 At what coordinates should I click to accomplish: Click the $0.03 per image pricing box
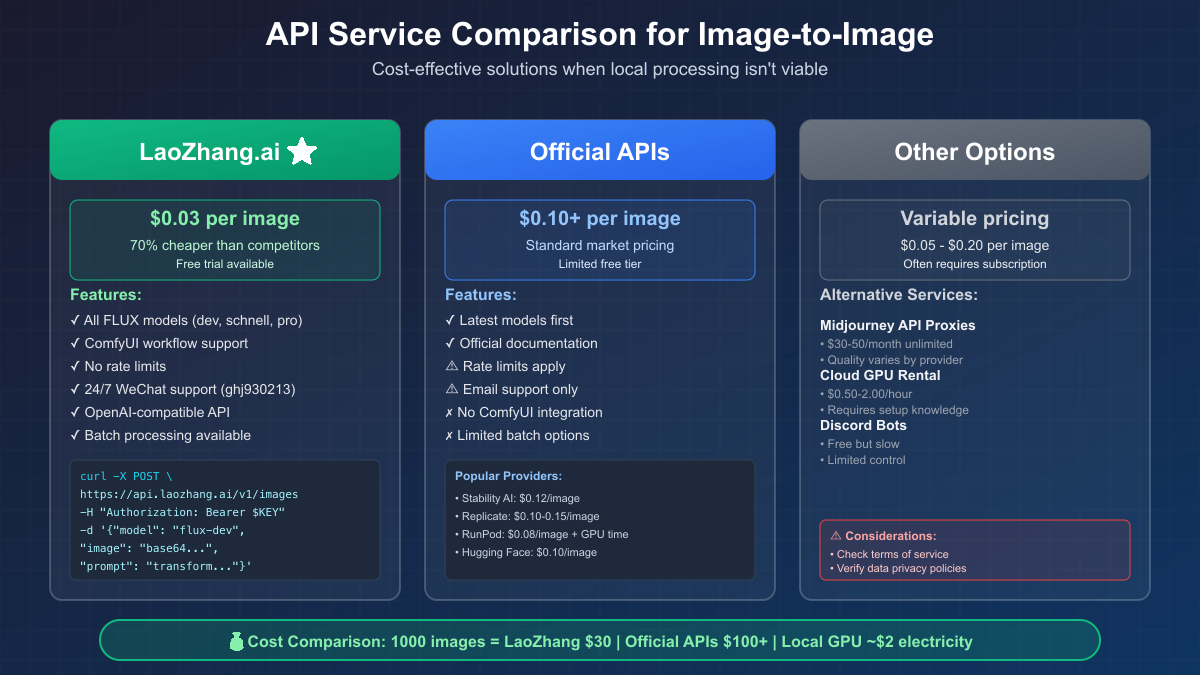click(225, 240)
